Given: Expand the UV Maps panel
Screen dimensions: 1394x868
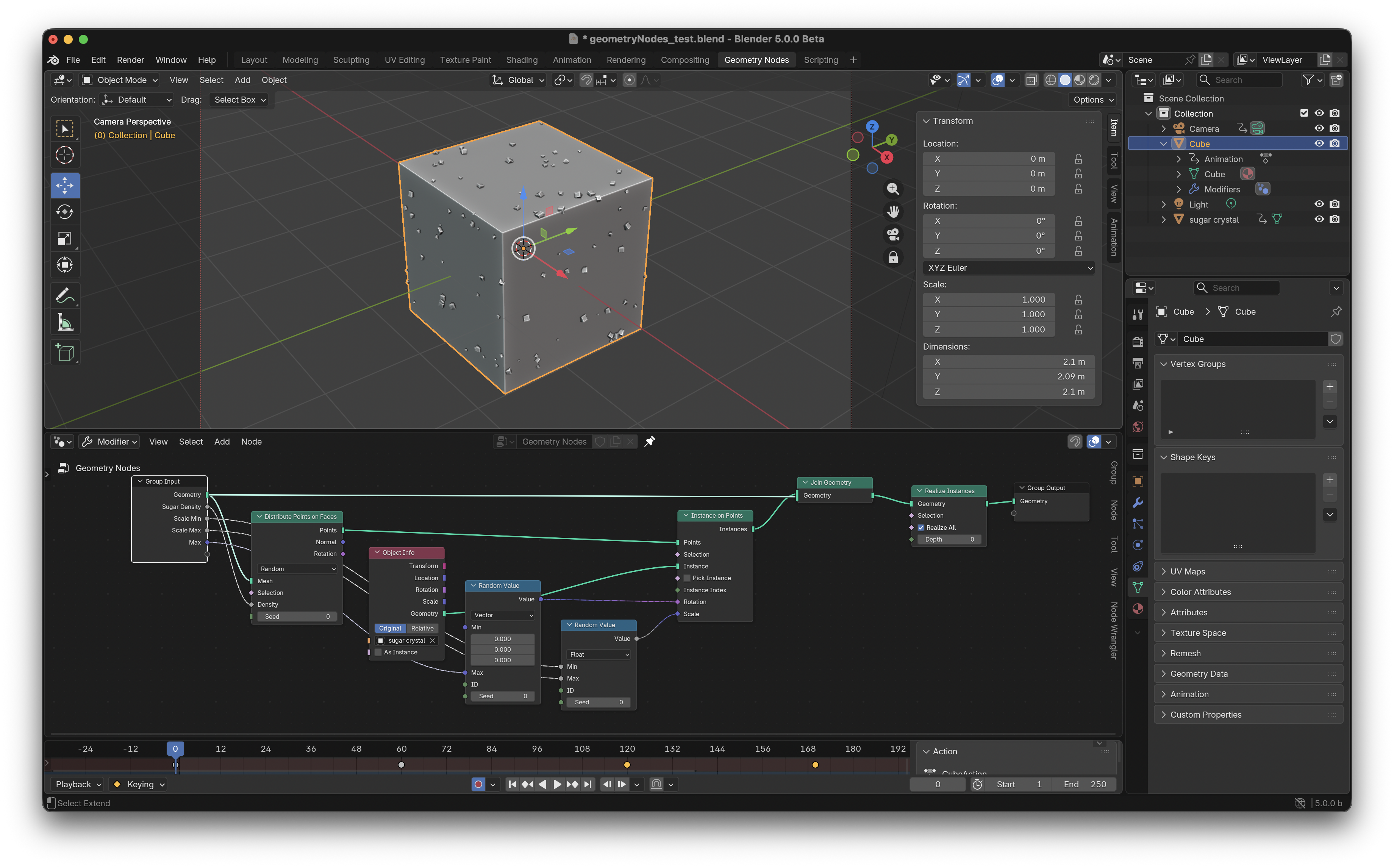Looking at the screenshot, I should [1187, 572].
